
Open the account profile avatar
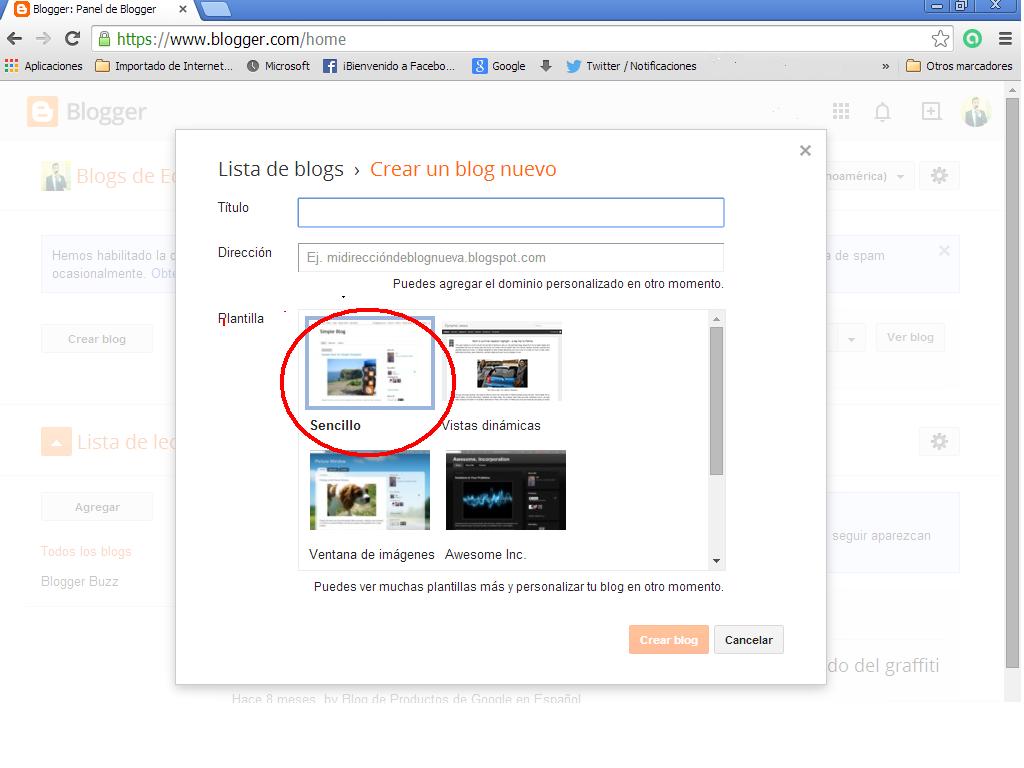pyautogui.click(x=976, y=112)
